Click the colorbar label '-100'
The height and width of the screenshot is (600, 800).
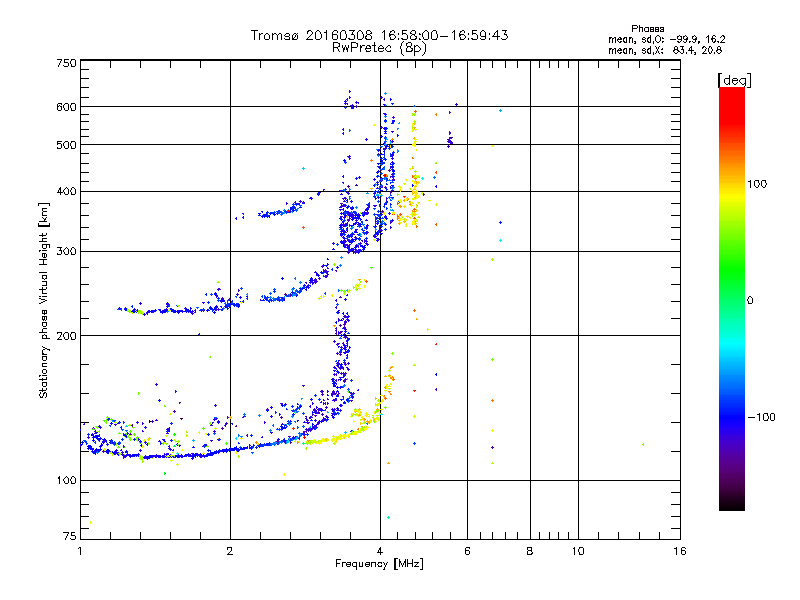click(x=761, y=417)
